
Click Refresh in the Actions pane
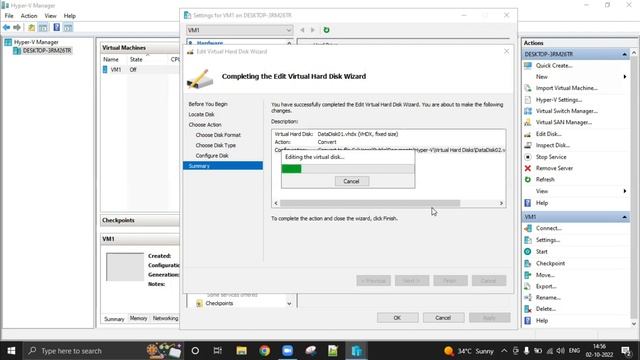(545, 180)
